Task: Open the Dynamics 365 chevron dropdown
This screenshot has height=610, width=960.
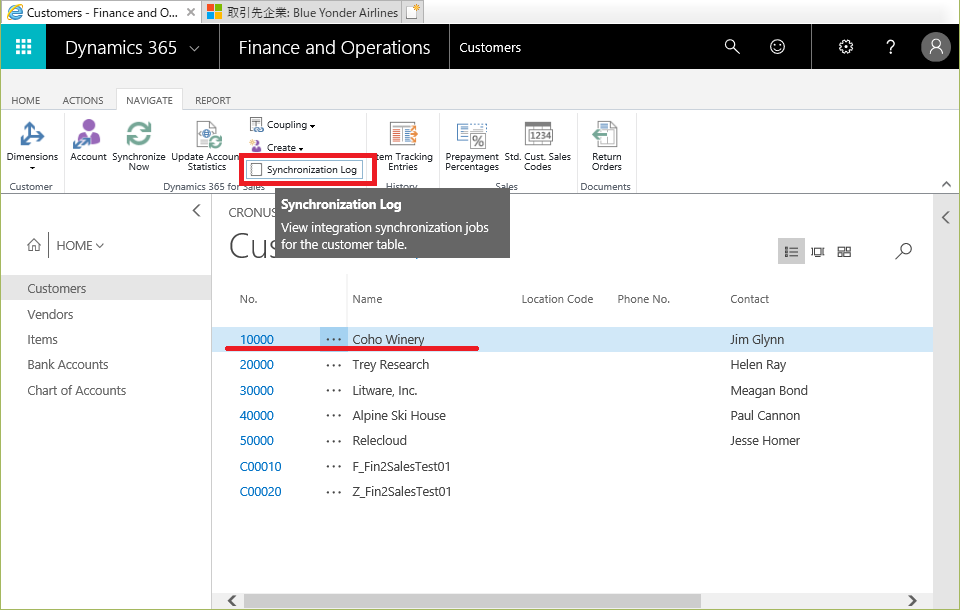Action: coord(195,48)
